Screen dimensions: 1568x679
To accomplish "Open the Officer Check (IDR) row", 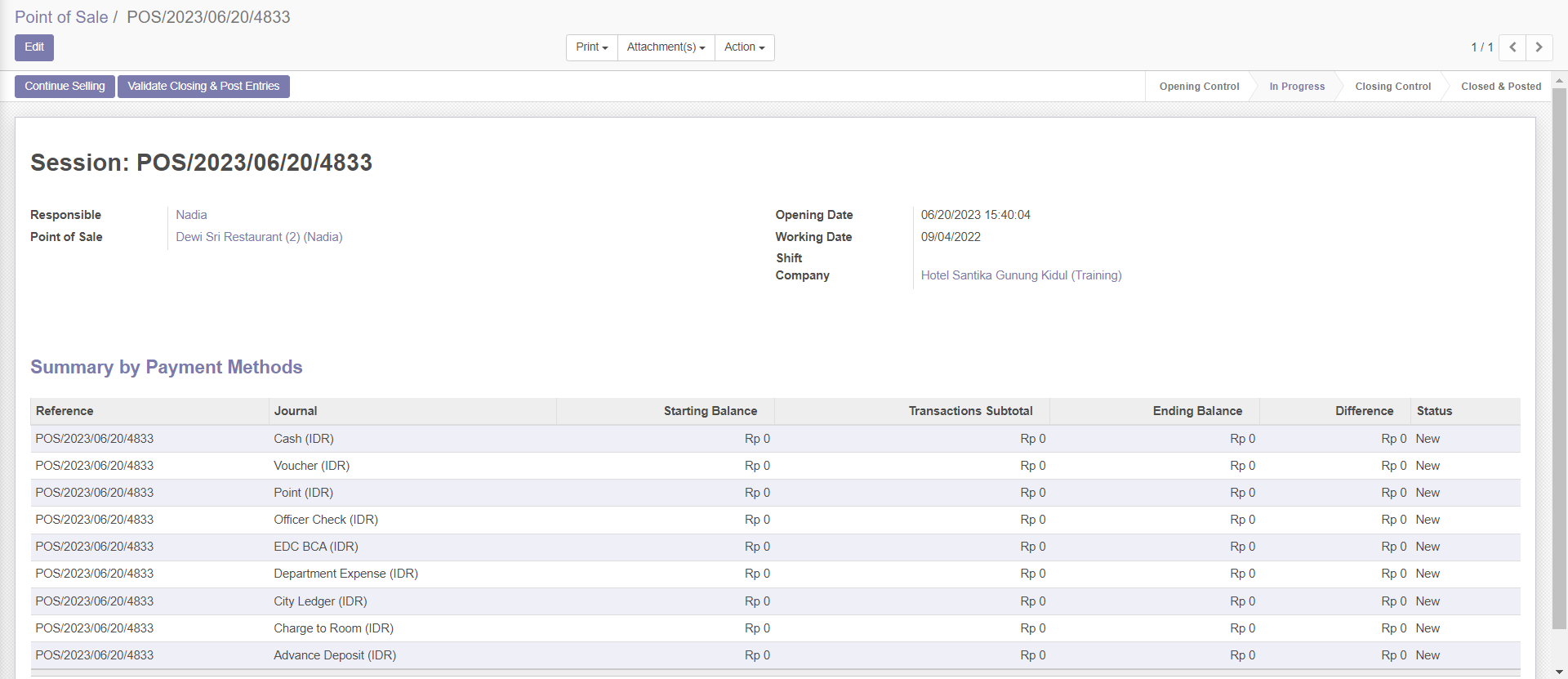I will tap(775, 520).
